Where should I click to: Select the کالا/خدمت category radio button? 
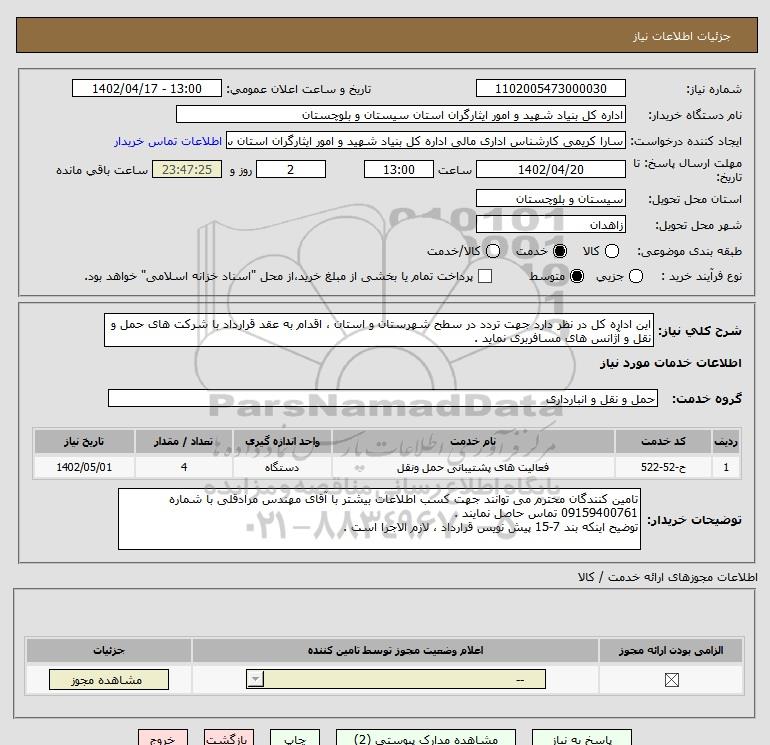pyautogui.click(x=493, y=251)
